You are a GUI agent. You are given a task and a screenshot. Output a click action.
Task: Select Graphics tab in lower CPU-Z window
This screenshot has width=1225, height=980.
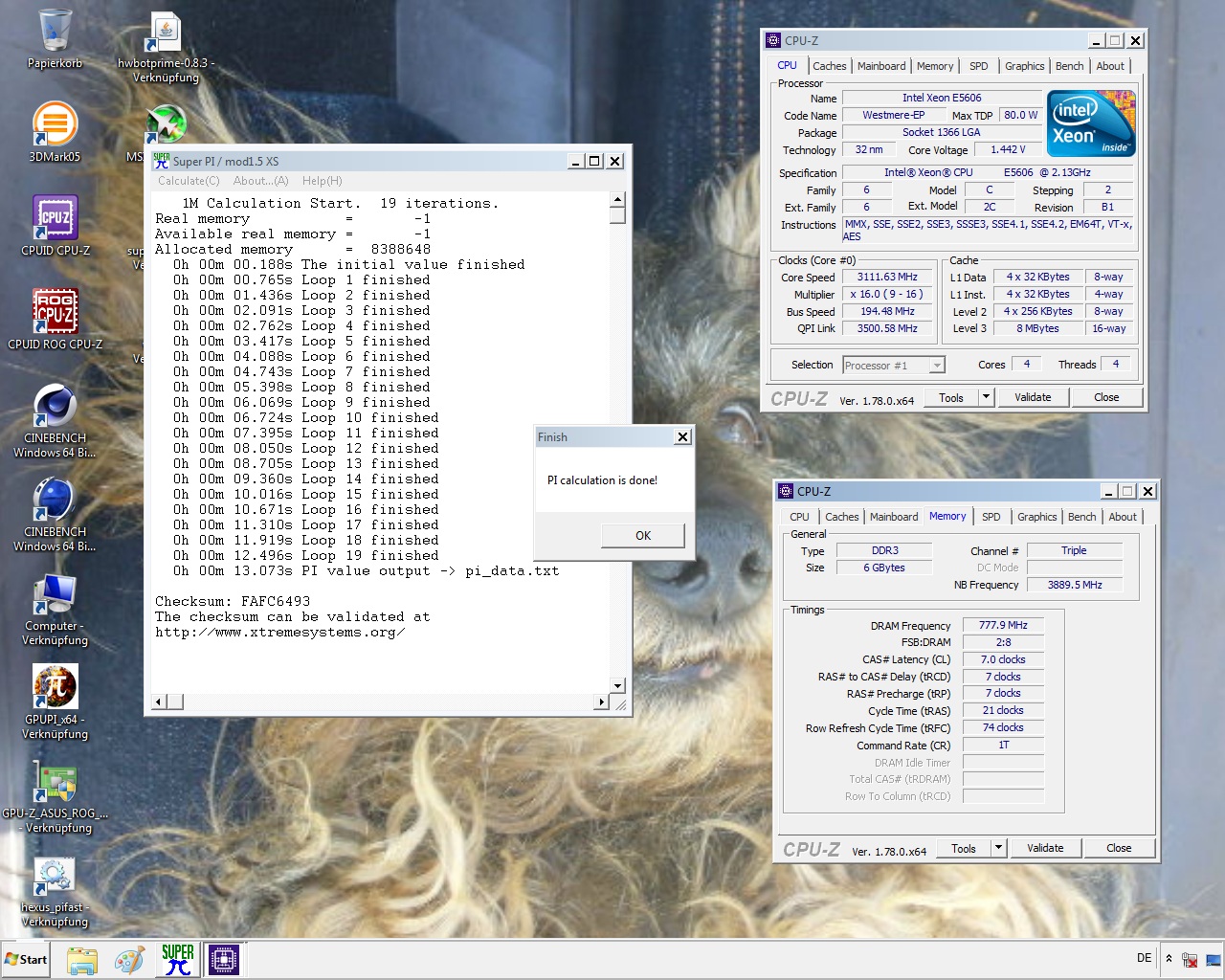(x=1036, y=517)
